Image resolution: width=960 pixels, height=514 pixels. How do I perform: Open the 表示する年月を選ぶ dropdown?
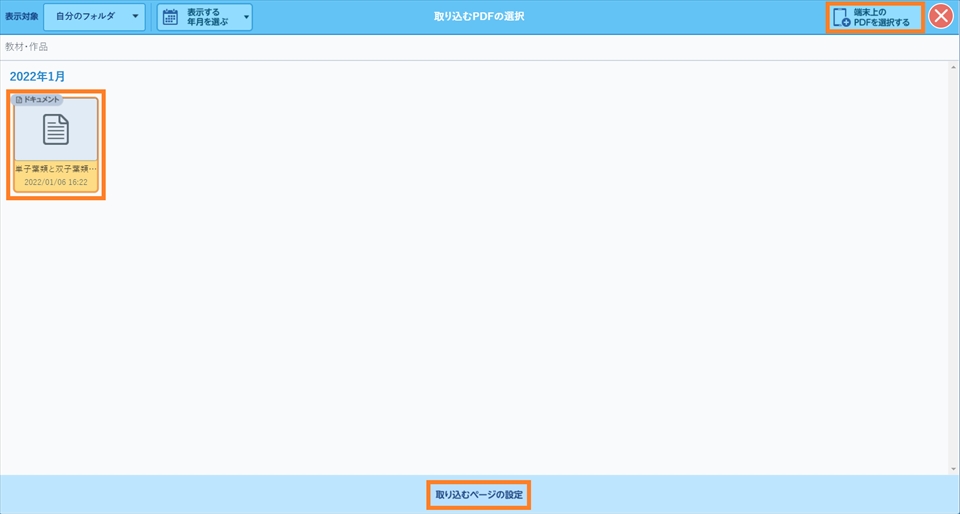205,17
